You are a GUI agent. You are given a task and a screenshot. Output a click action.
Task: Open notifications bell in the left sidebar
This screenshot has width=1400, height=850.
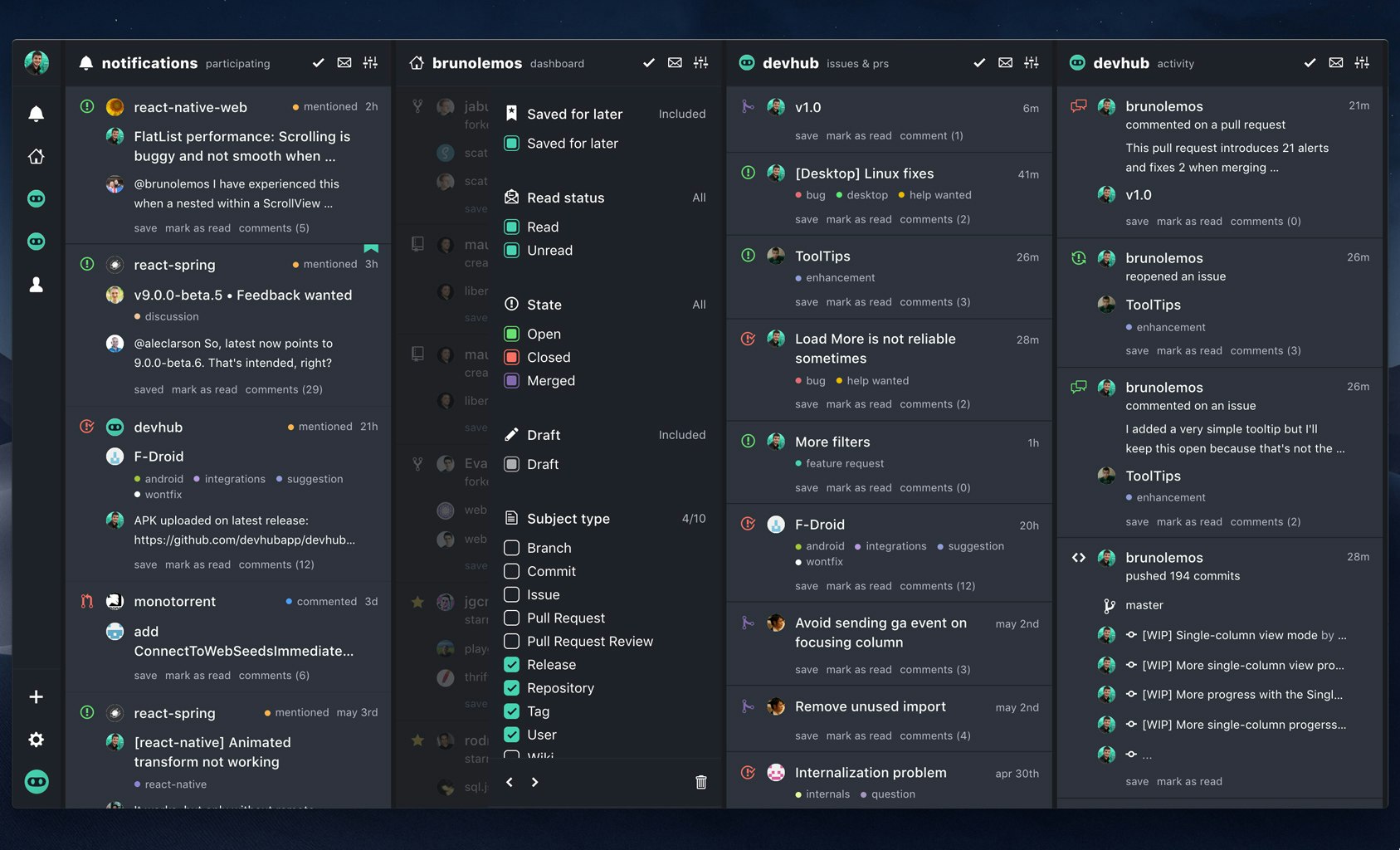point(37,113)
